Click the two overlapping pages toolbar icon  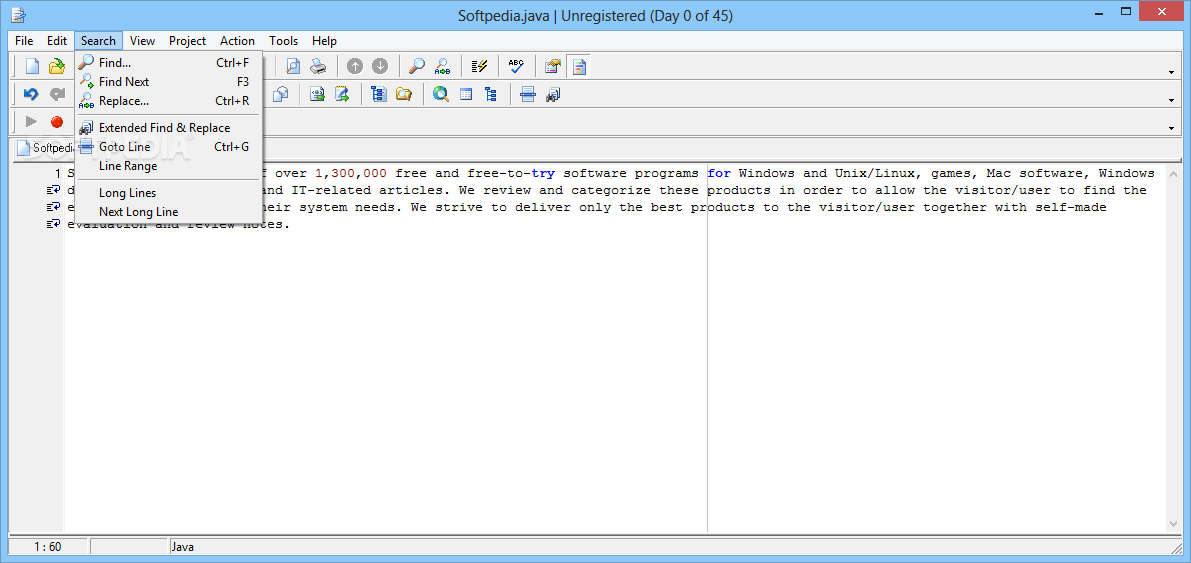[281, 94]
